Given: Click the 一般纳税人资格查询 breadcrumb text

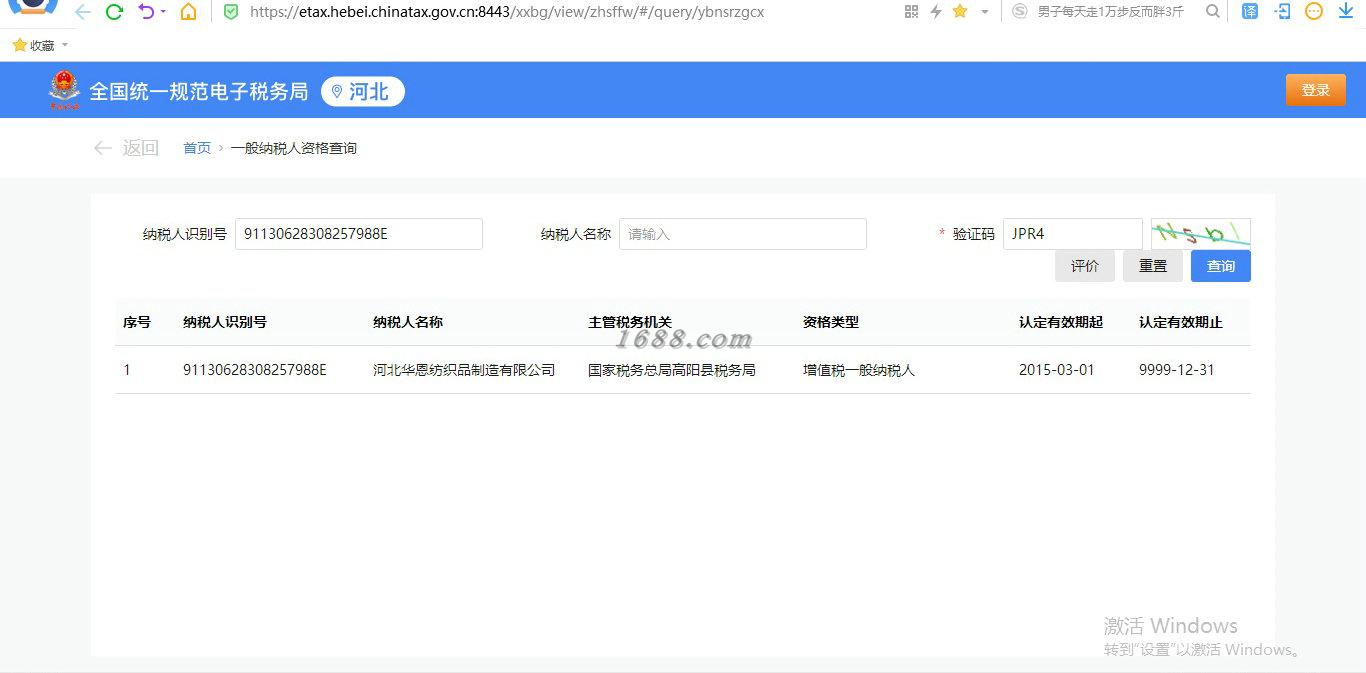Looking at the screenshot, I should pos(294,148).
